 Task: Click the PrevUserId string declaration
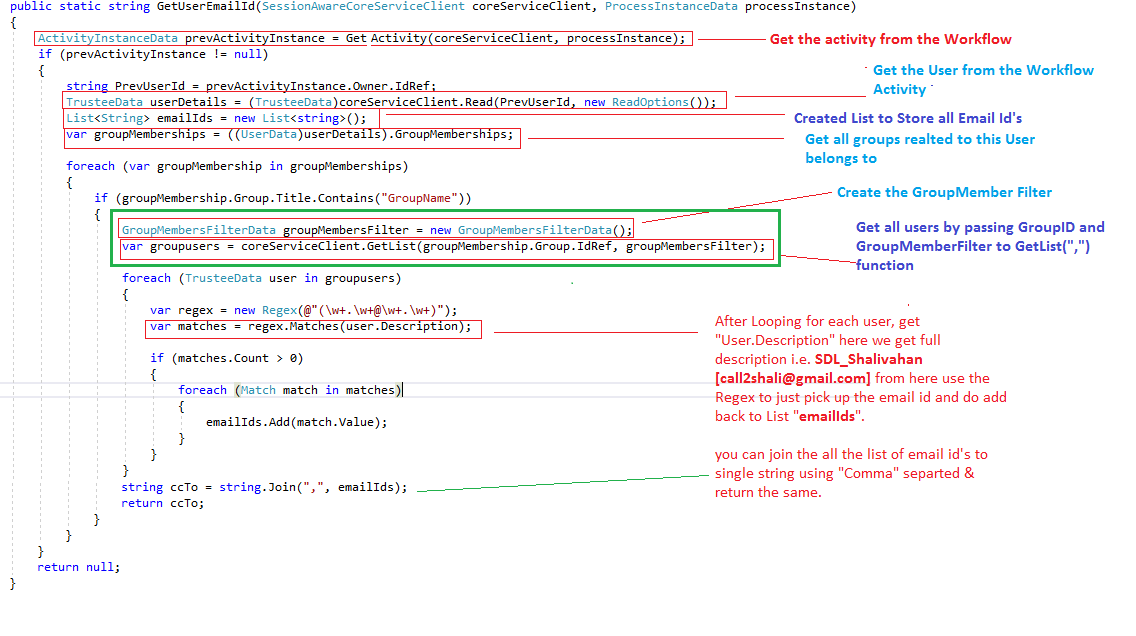(x=251, y=86)
